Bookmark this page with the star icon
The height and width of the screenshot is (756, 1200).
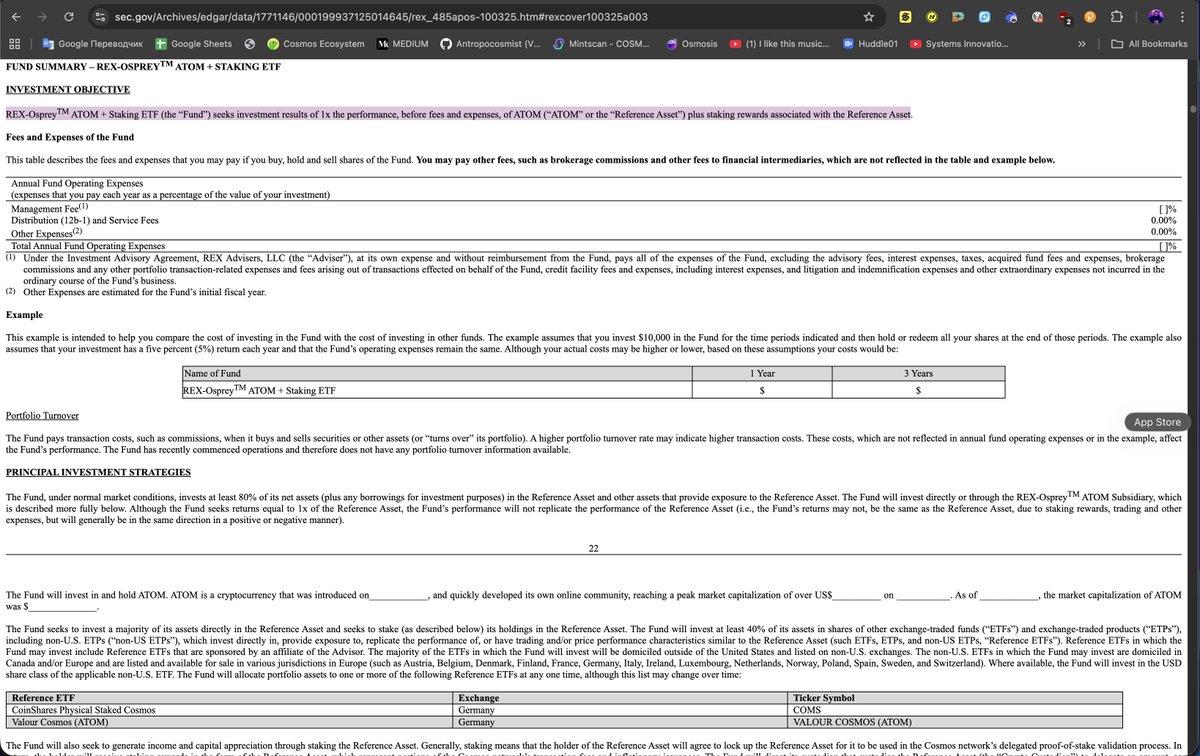(869, 17)
